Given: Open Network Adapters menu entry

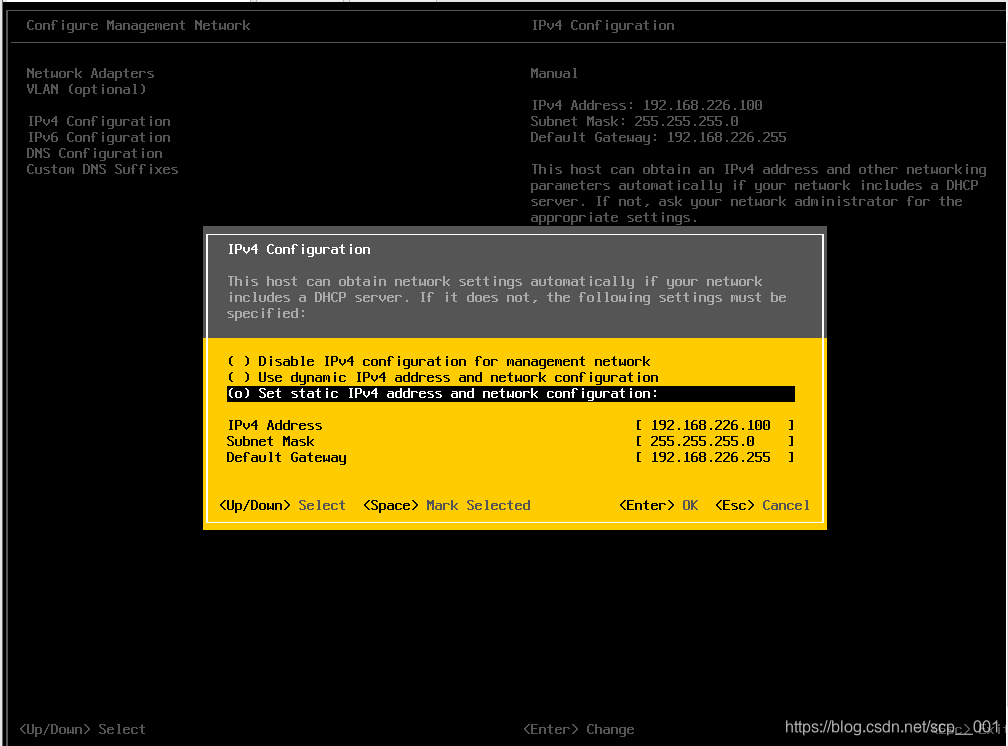Looking at the screenshot, I should point(90,73).
